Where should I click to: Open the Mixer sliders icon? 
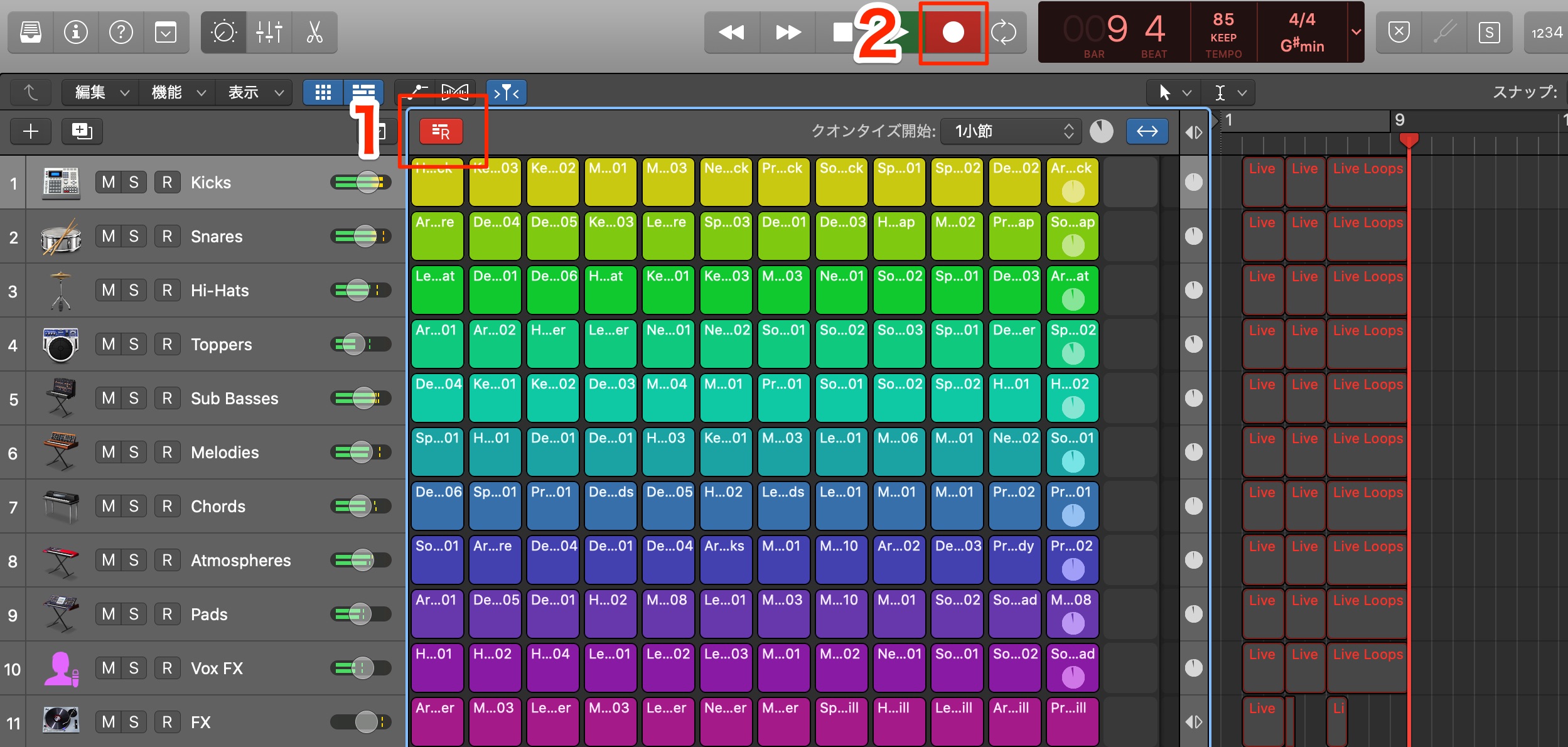coord(269,32)
